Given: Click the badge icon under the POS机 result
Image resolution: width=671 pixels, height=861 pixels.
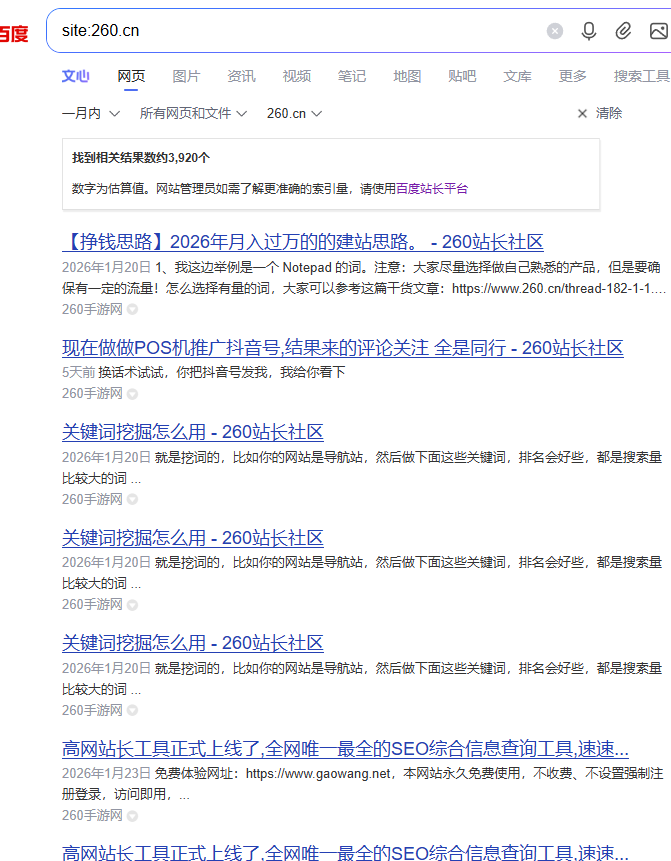Looking at the screenshot, I should 132,394.
